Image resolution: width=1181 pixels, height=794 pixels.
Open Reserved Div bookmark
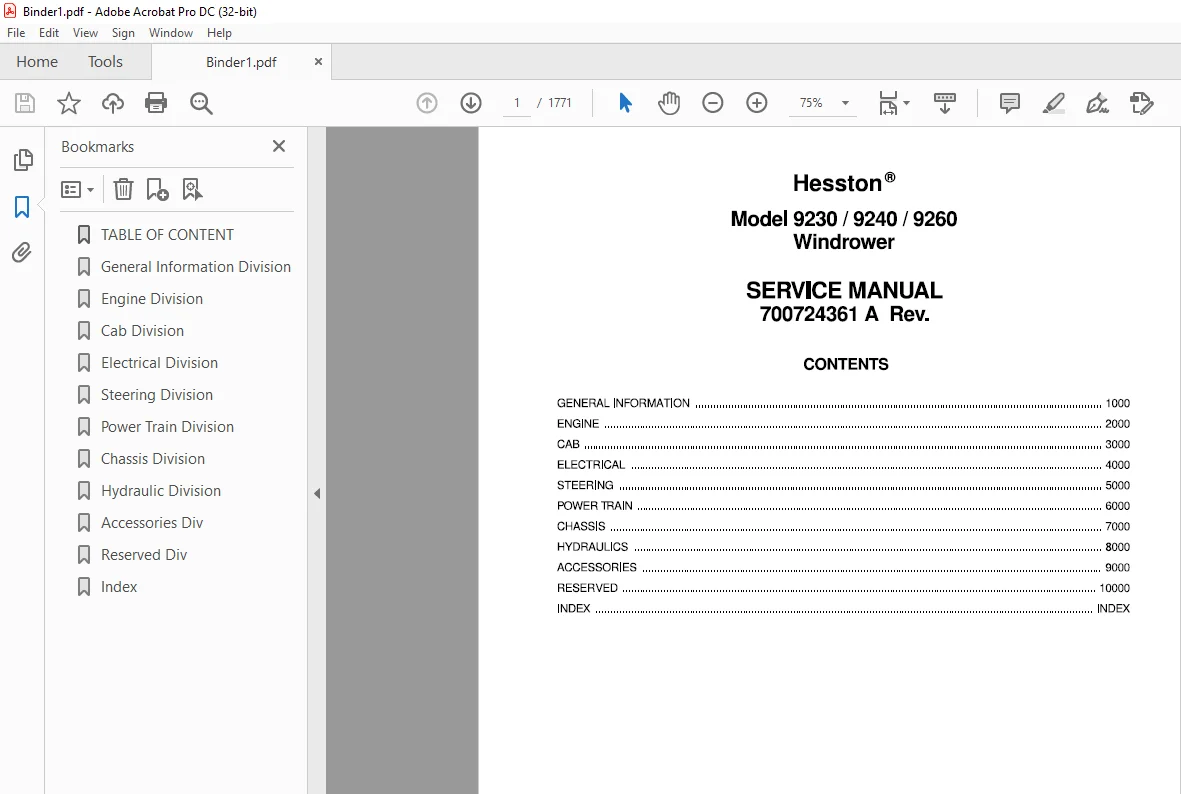pyautogui.click(x=144, y=554)
